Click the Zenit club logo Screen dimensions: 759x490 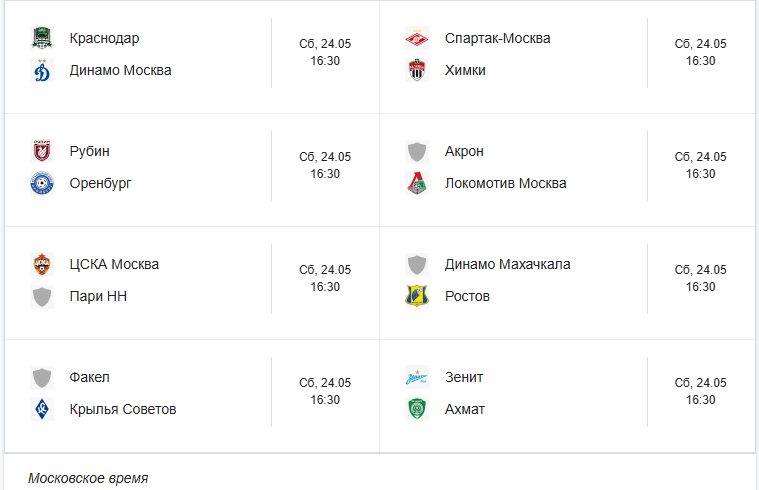pos(417,377)
